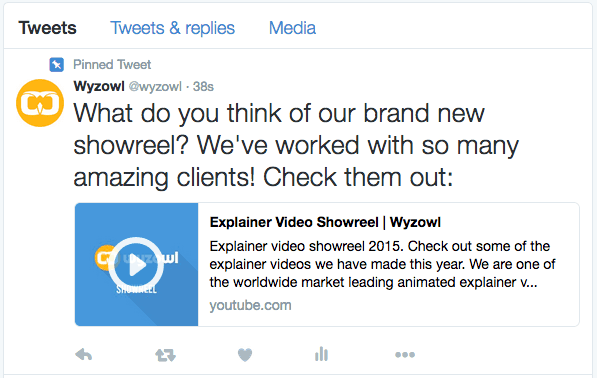Viewport: 597px width, 378px height.
Task: Open the @wyzowl handle link
Action: [155, 87]
